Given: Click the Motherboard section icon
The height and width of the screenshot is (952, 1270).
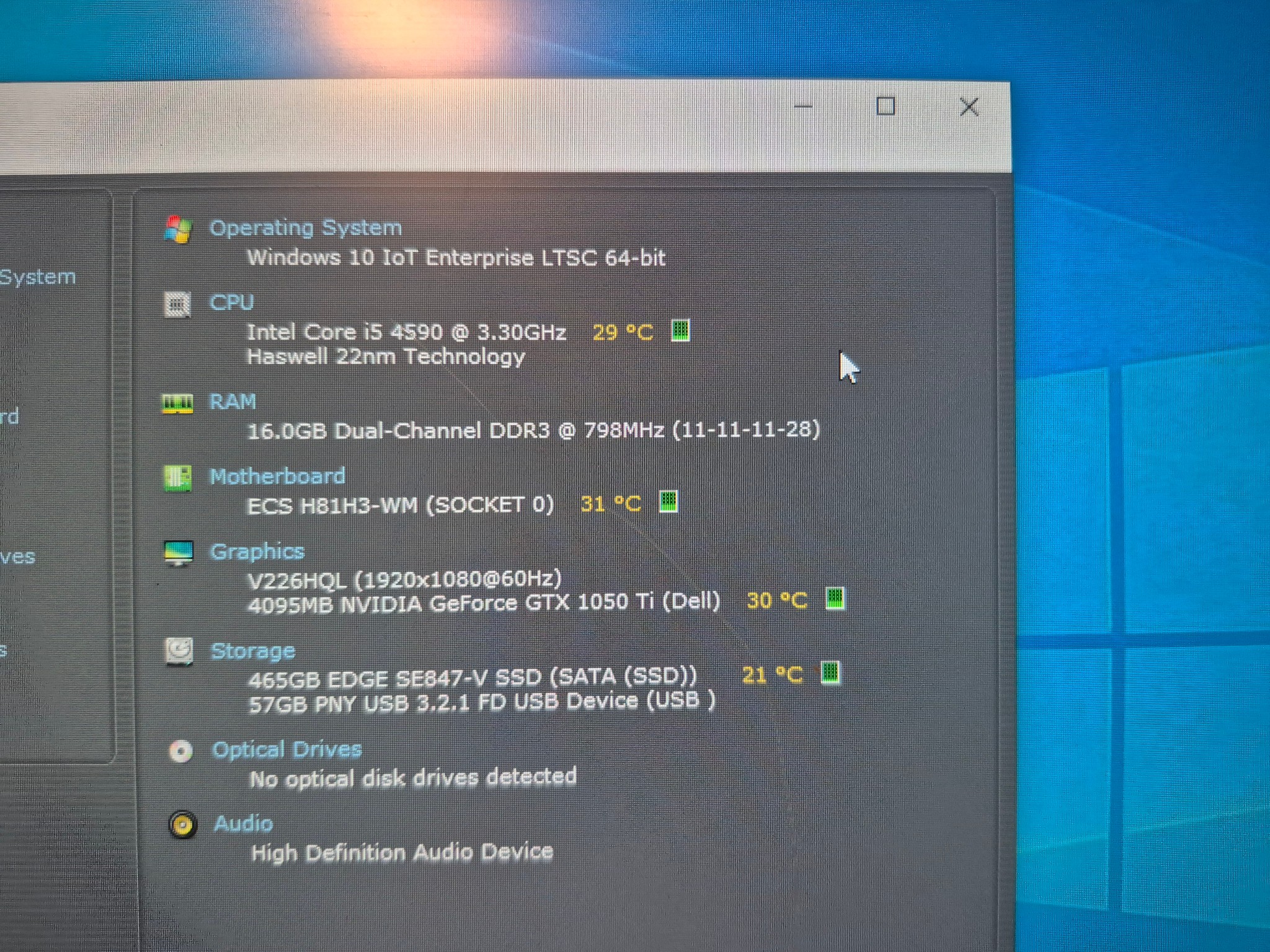Looking at the screenshot, I should [177, 478].
